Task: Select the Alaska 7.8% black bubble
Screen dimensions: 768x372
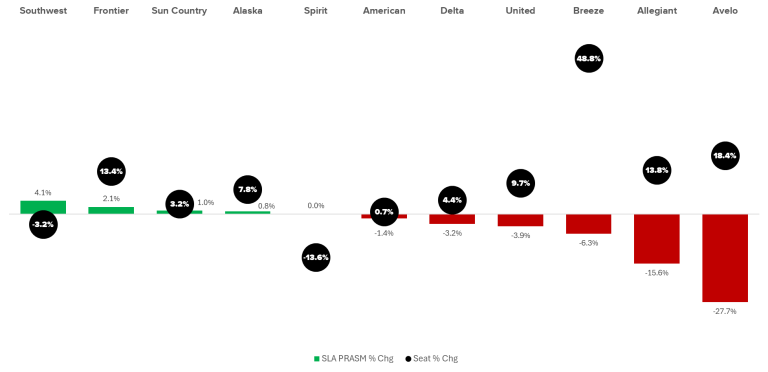Action: tap(248, 189)
